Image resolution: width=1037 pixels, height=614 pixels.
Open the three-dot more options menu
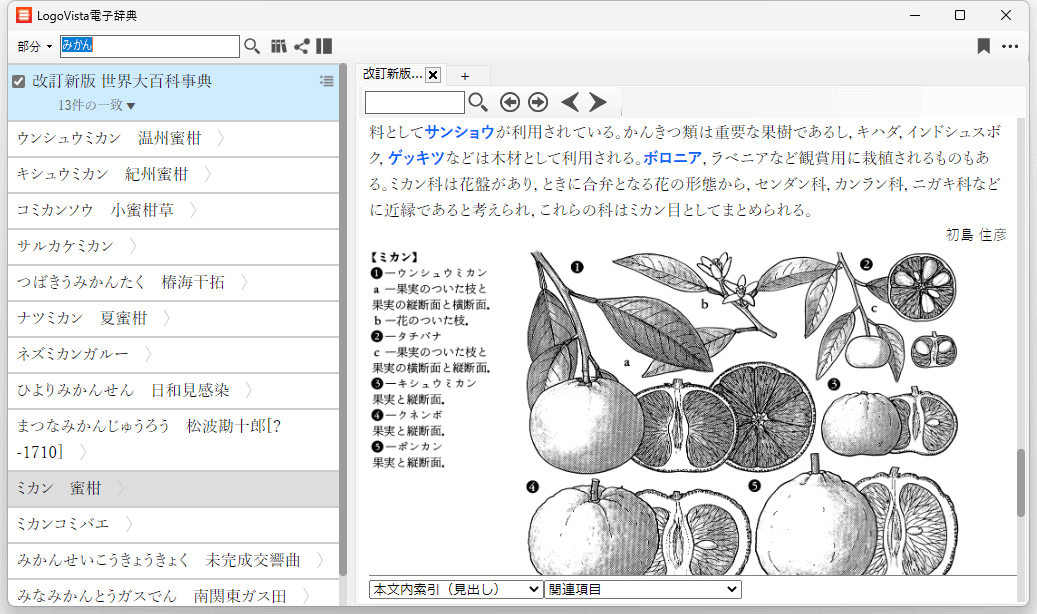click(x=1010, y=46)
